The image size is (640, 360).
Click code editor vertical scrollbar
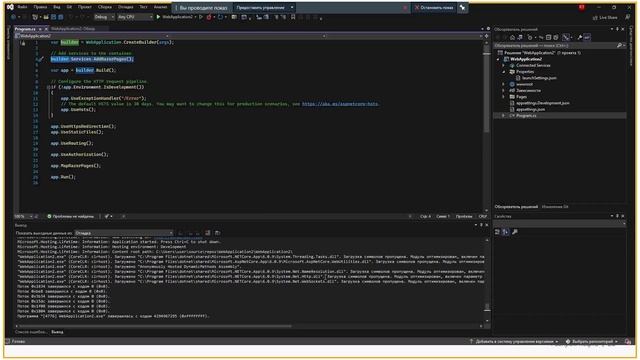point(487,90)
